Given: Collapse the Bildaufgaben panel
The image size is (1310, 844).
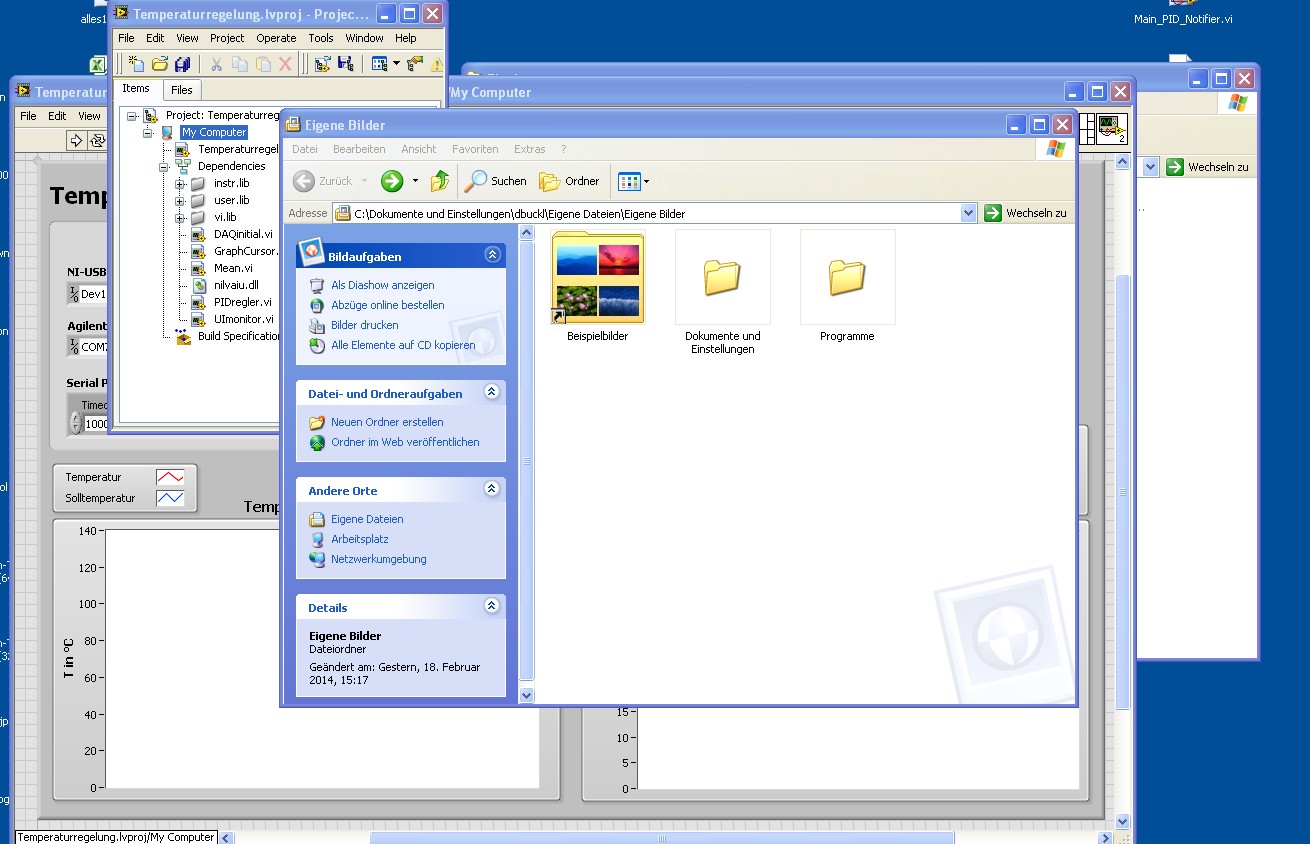Looking at the screenshot, I should pos(491,255).
